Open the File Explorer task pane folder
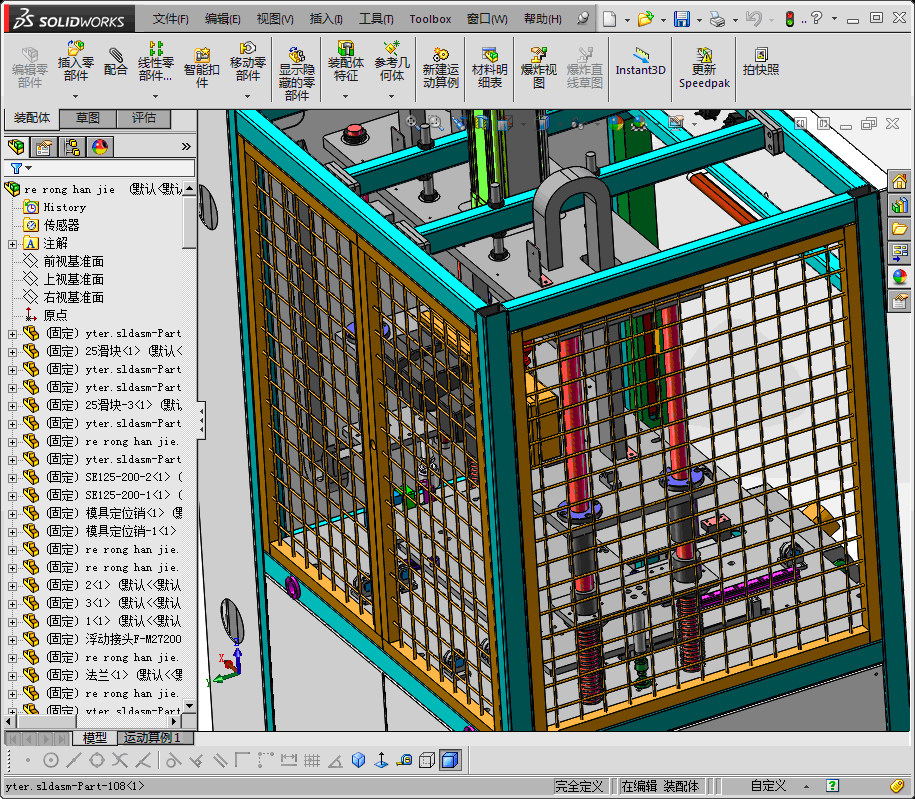The width and height of the screenshot is (915, 799). (x=899, y=228)
